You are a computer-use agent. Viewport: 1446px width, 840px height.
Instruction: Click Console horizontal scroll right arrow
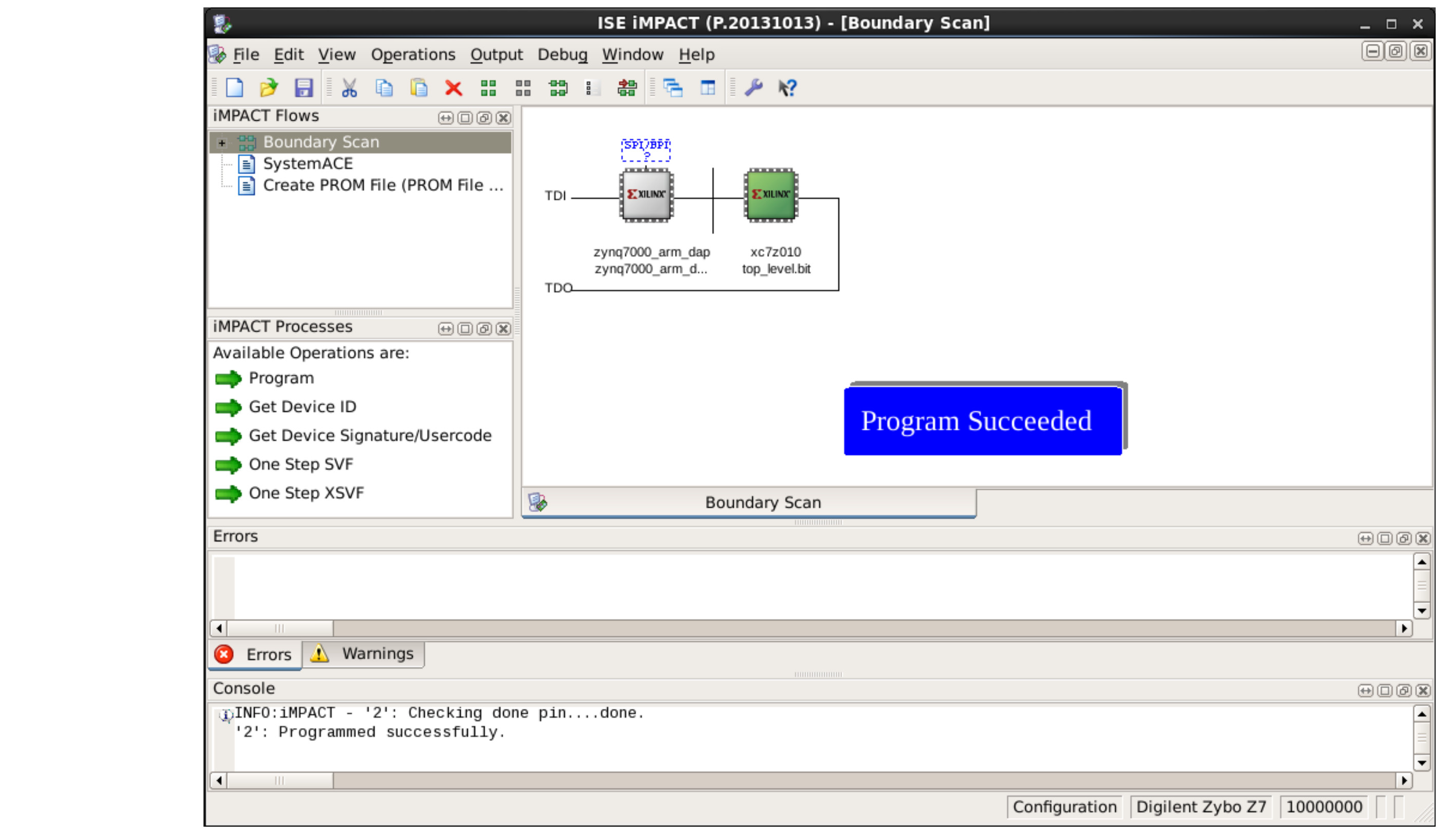tap(1405, 781)
